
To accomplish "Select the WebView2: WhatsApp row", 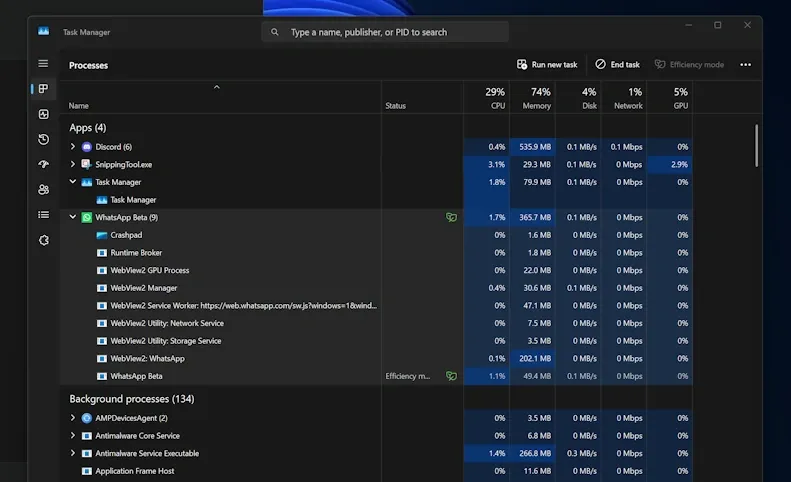I will pos(376,359).
